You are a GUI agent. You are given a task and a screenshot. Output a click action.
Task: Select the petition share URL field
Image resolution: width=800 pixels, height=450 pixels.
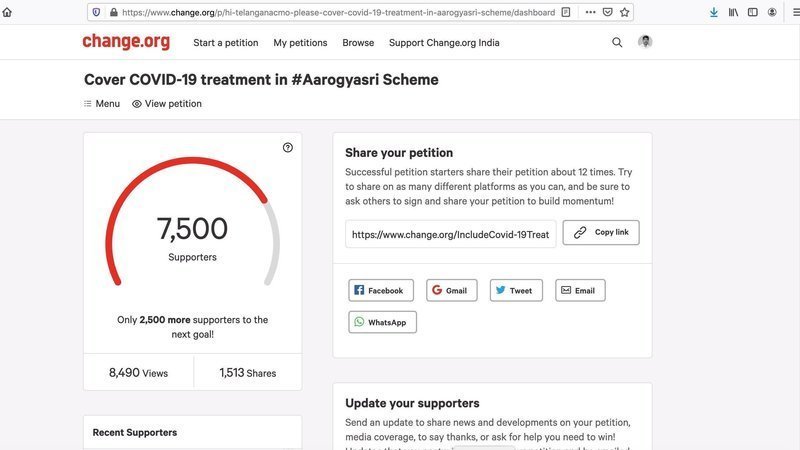pos(450,234)
